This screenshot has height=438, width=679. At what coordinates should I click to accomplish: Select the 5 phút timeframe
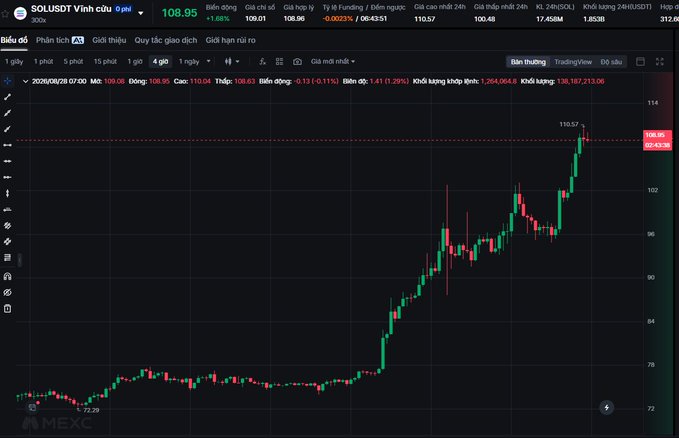point(73,62)
